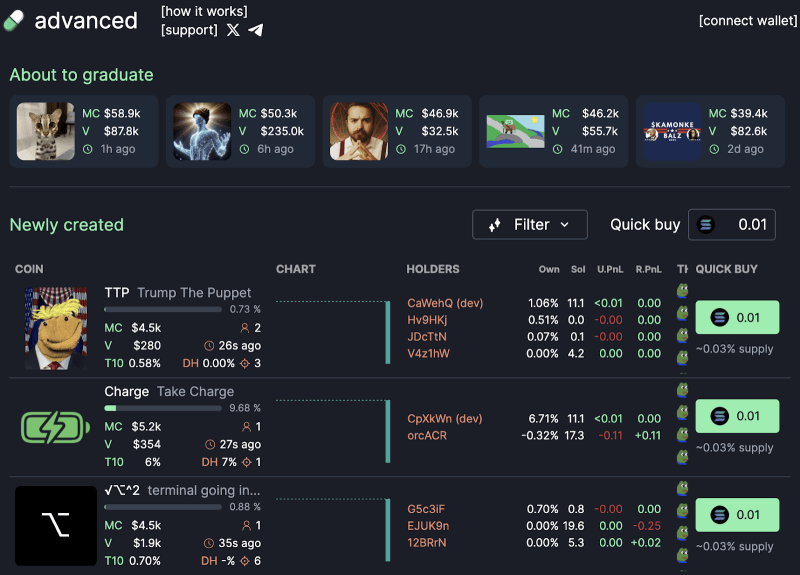Screen dimensions: 800x575
Task: Click the connect wallet link
Action: coord(747,21)
